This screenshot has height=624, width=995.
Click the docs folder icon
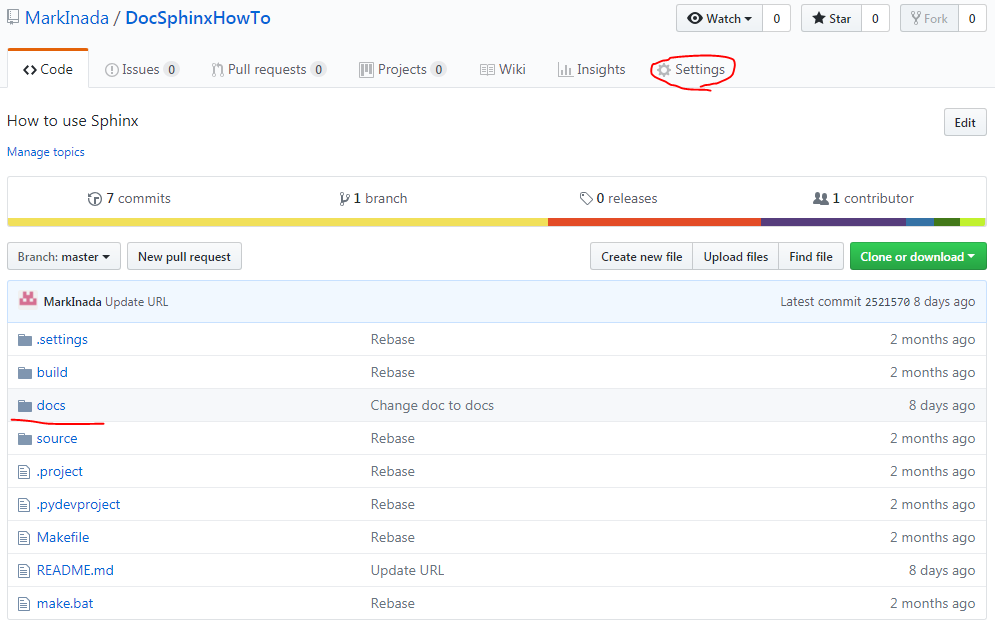click(x=25, y=406)
